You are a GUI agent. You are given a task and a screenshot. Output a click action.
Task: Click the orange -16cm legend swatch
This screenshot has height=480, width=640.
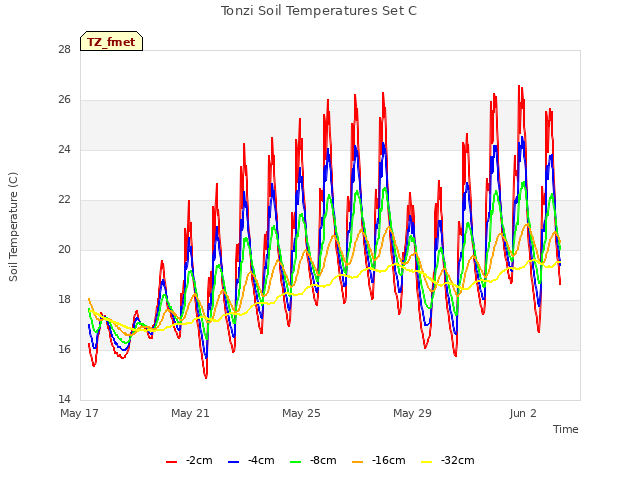click(x=357, y=462)
